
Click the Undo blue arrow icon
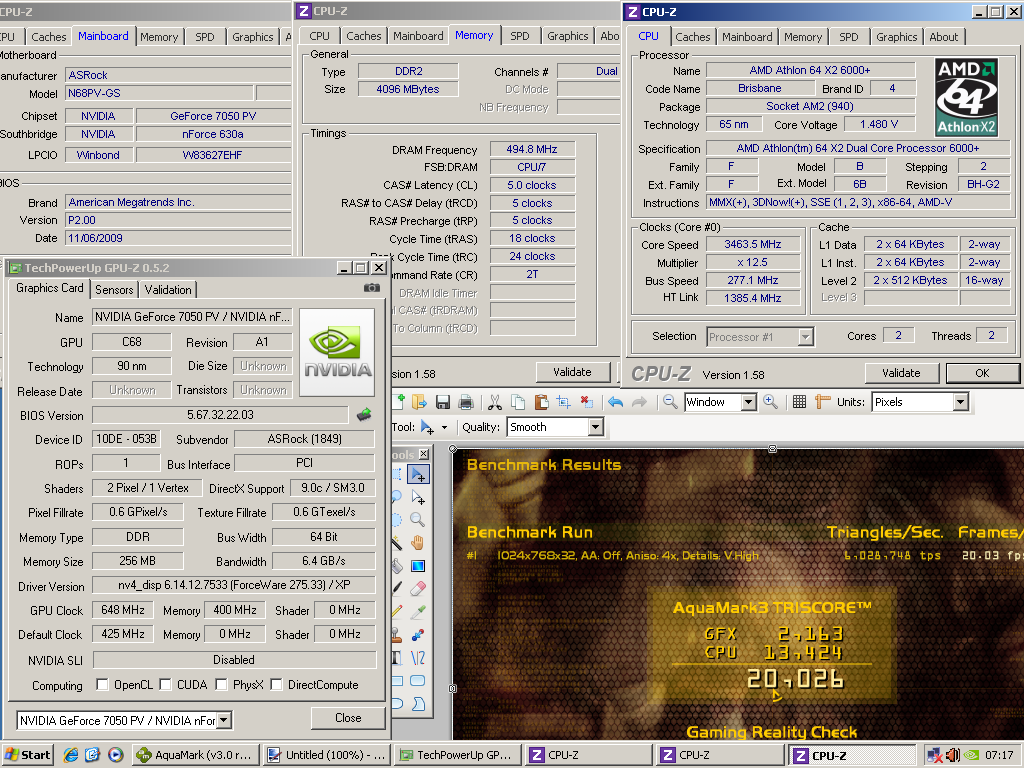pos(615,402)
